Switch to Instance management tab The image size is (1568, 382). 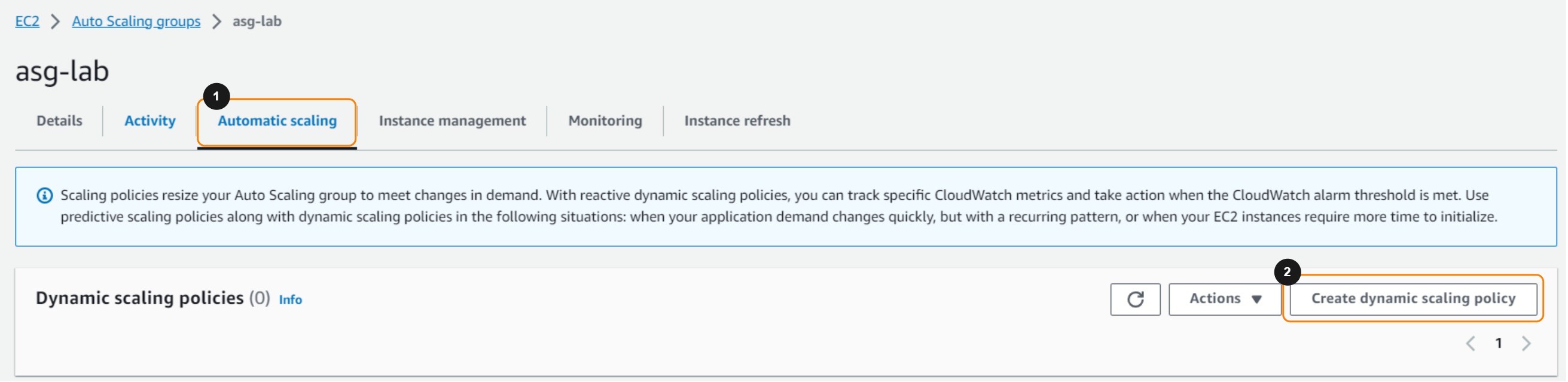[x=452, y=120]
